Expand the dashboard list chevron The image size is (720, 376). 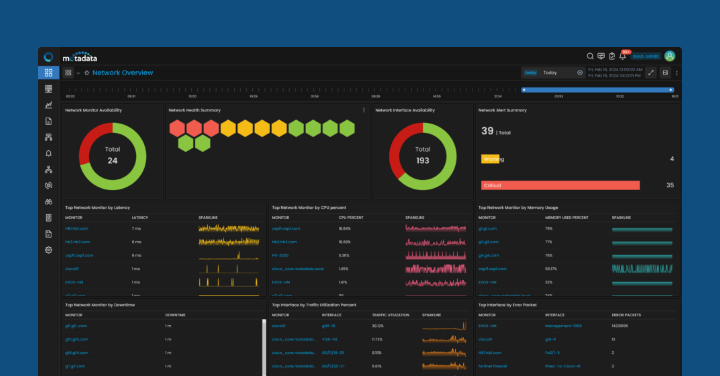coord(78,73)
